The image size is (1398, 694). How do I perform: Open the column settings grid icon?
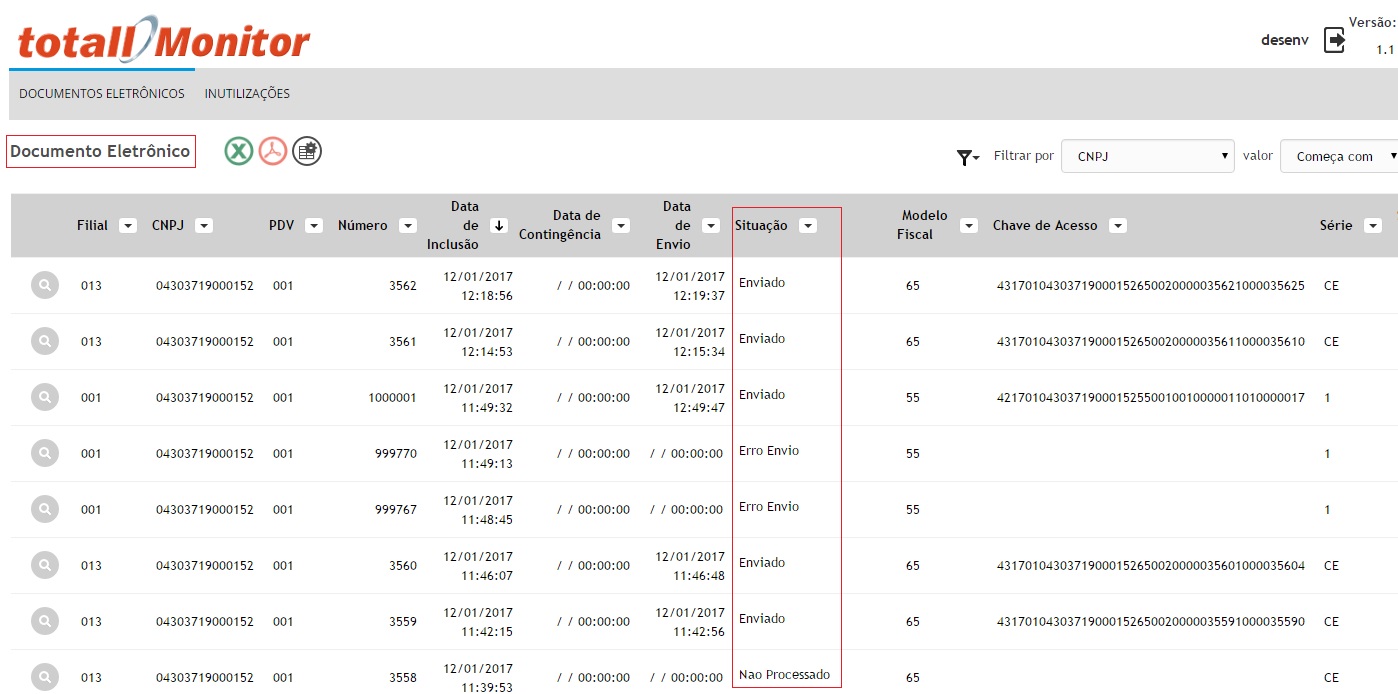pos(307,151)
